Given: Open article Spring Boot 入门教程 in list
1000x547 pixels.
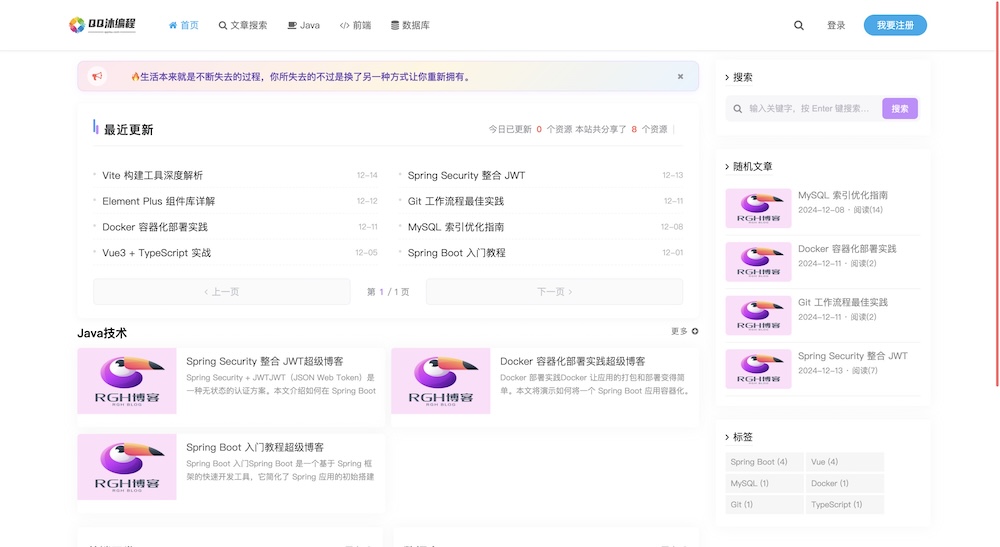Looking at the screenshot, I should coord(457,252).
